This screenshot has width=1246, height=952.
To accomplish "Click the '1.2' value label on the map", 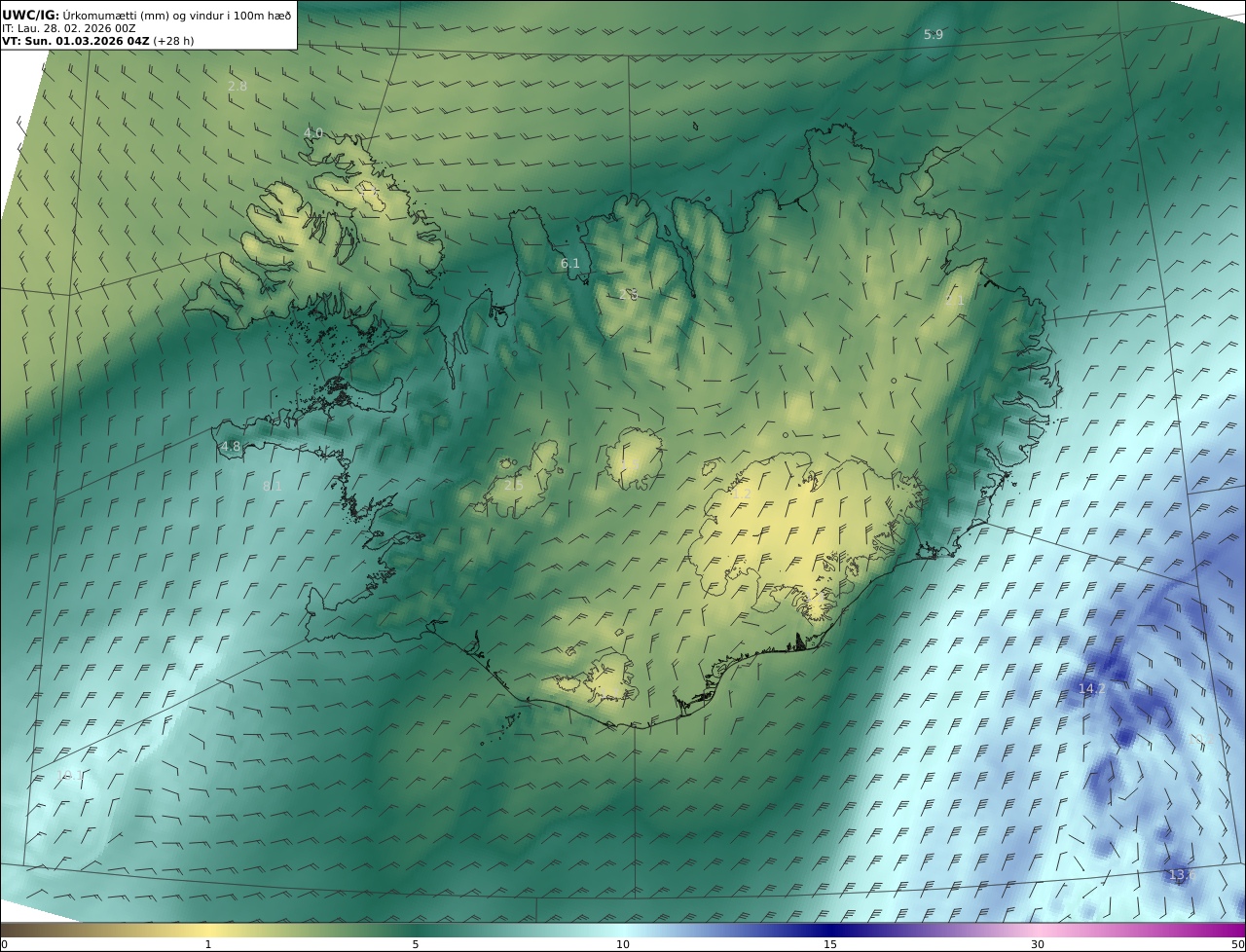I will (x=741, y=494).
